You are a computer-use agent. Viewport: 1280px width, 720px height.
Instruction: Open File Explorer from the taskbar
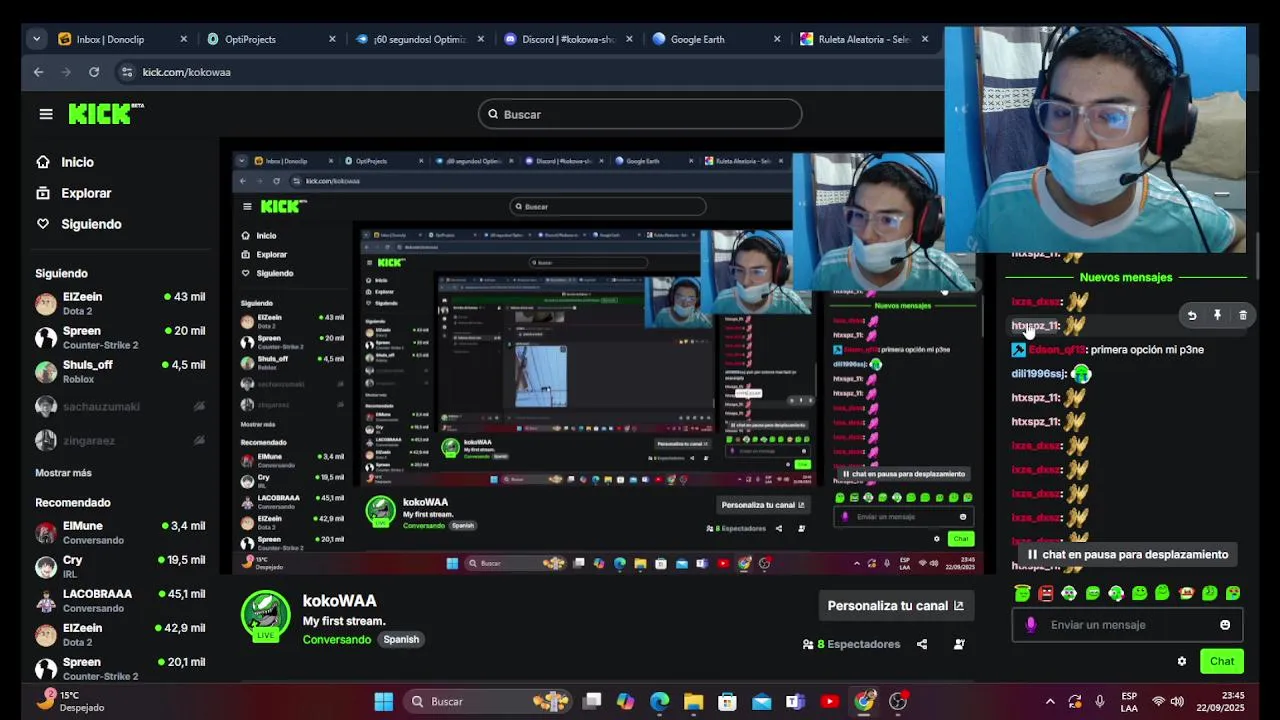(x=693, y=701)
